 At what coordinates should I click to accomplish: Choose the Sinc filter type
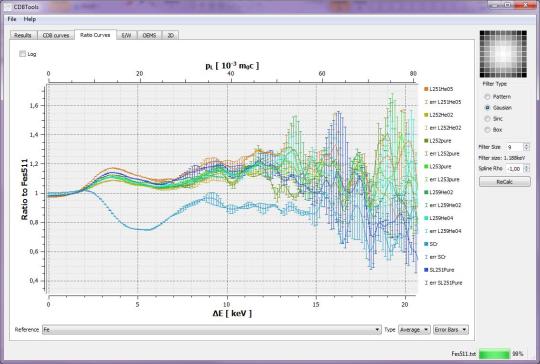(487, 119)
